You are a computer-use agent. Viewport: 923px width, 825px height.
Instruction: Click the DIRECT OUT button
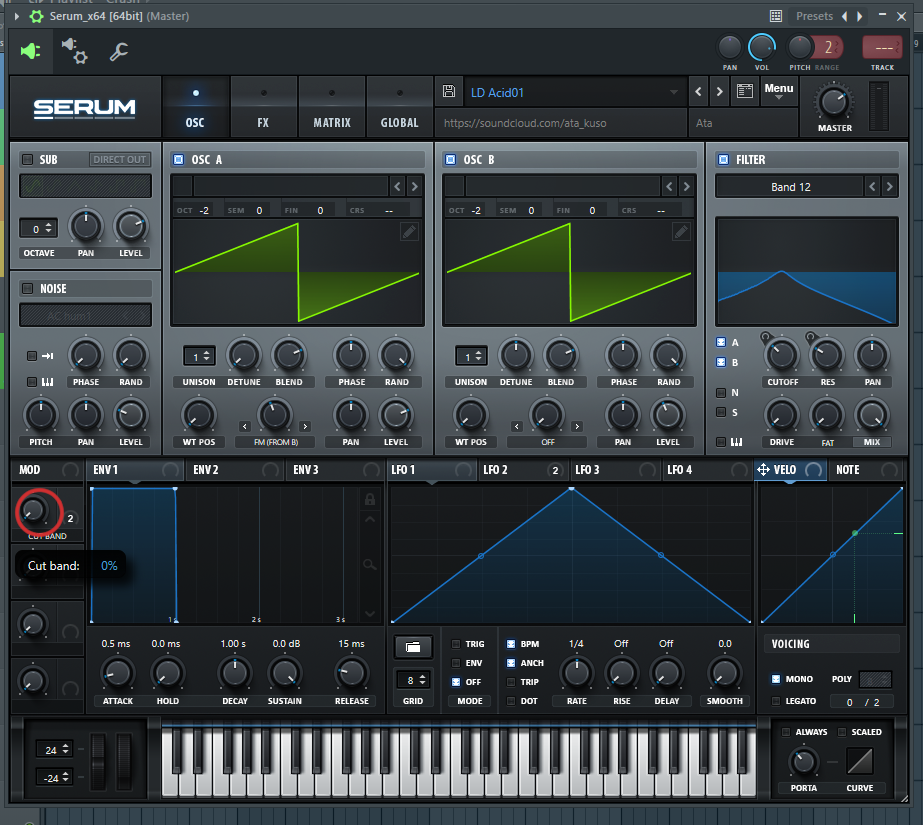click(x=119, y=159)
